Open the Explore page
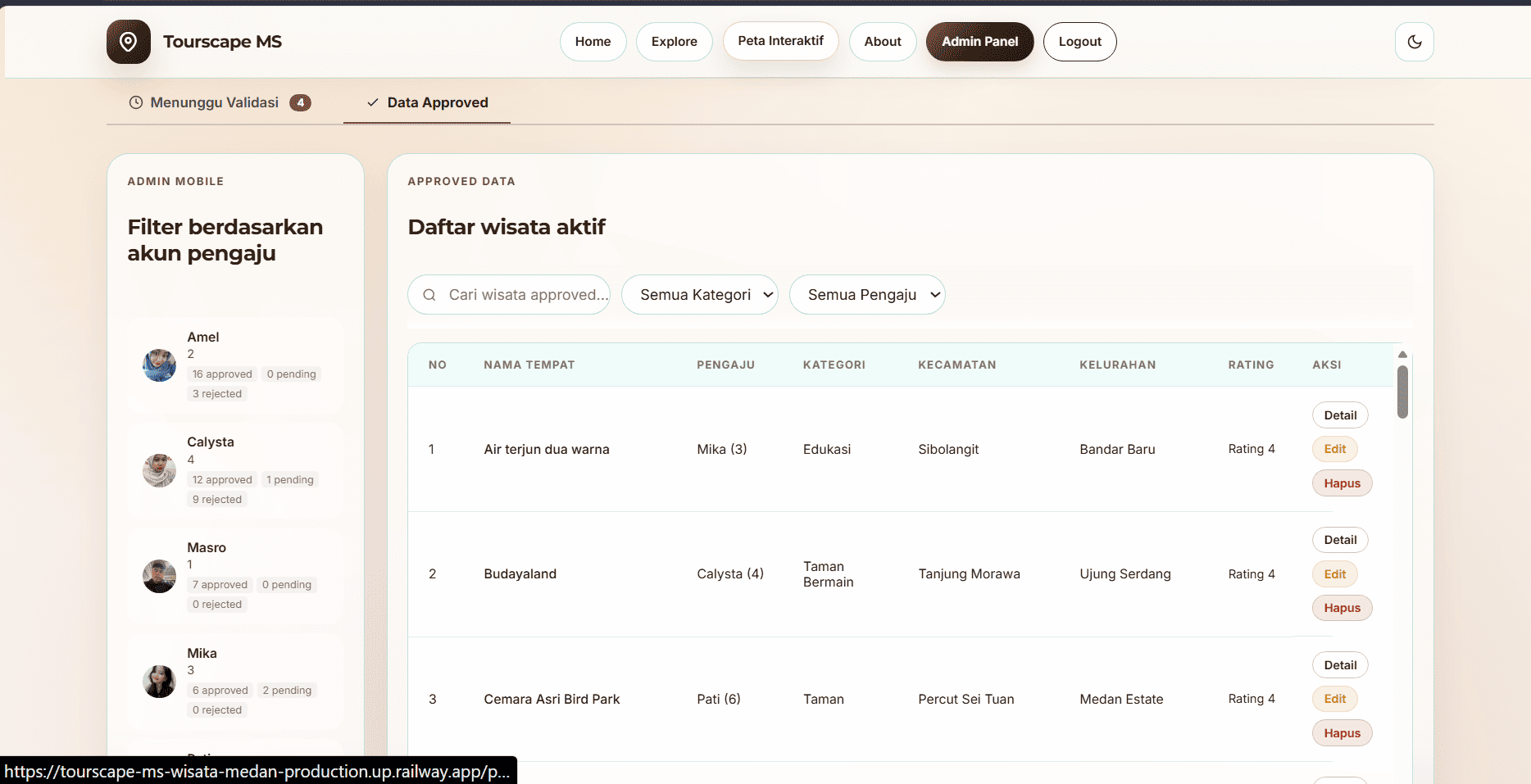The width and height of the screenshot is (1531, 784). tap(675, 42)
